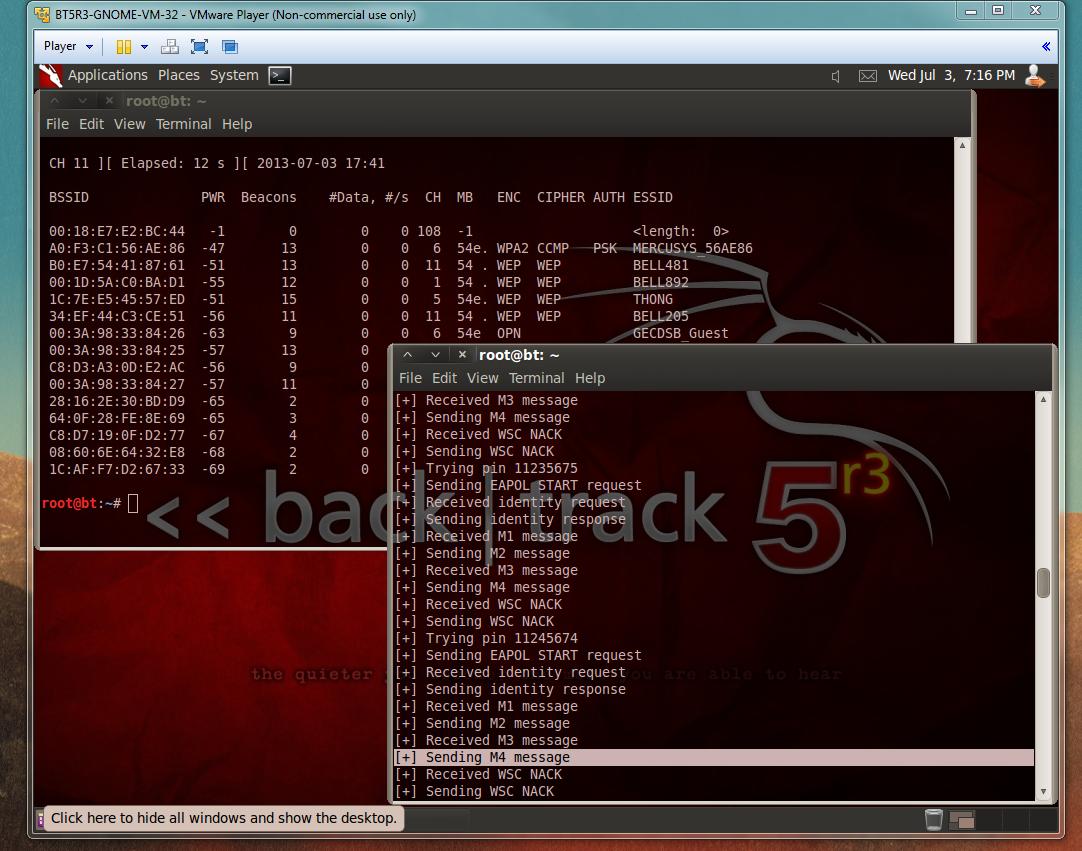Click the volume speaker icon in panel
The image size is (1082, 851).
pyautogui.click(x=836, y=76)
